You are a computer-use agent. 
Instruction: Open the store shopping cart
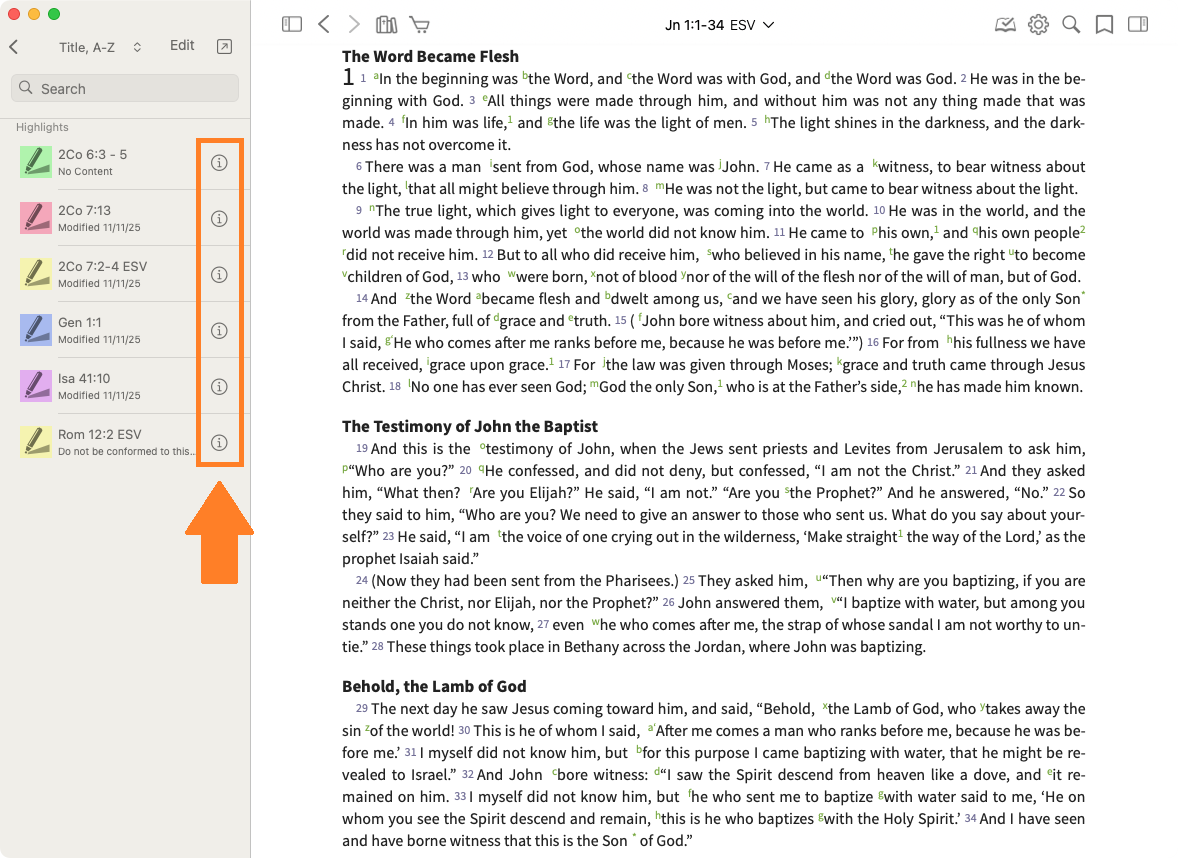420,25
